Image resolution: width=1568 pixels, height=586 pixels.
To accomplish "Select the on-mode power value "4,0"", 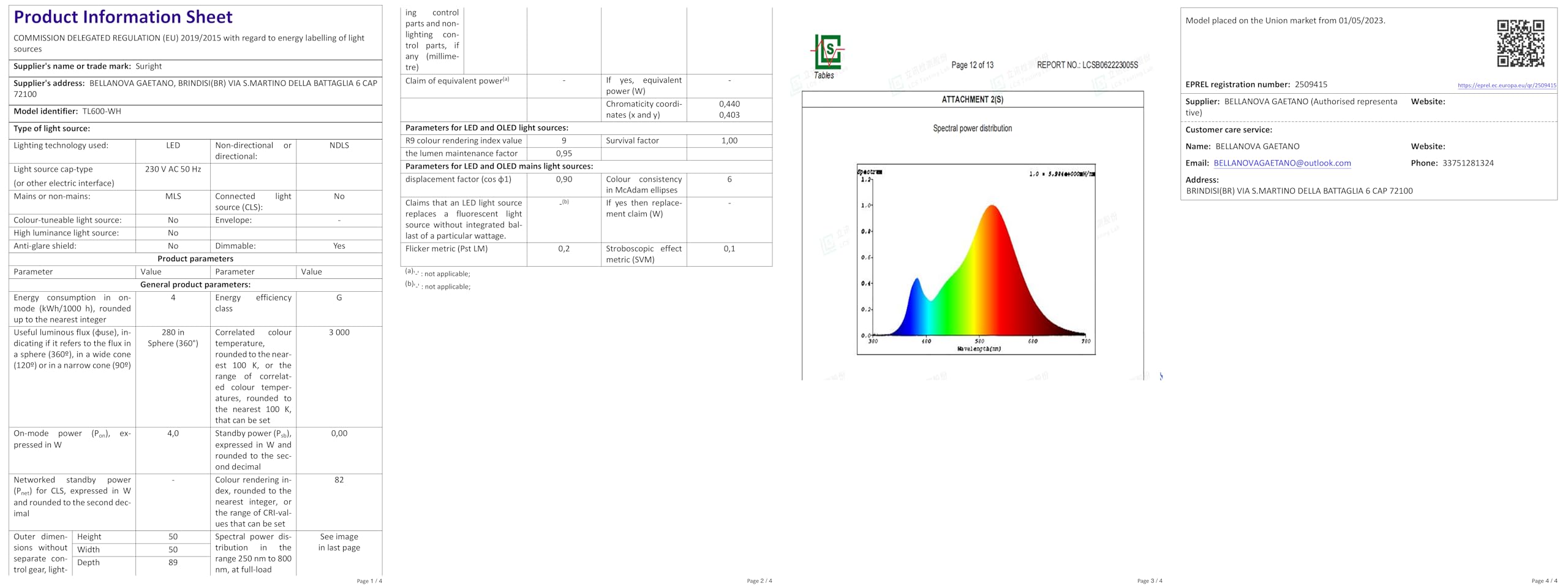I will (x=173, y=433).
